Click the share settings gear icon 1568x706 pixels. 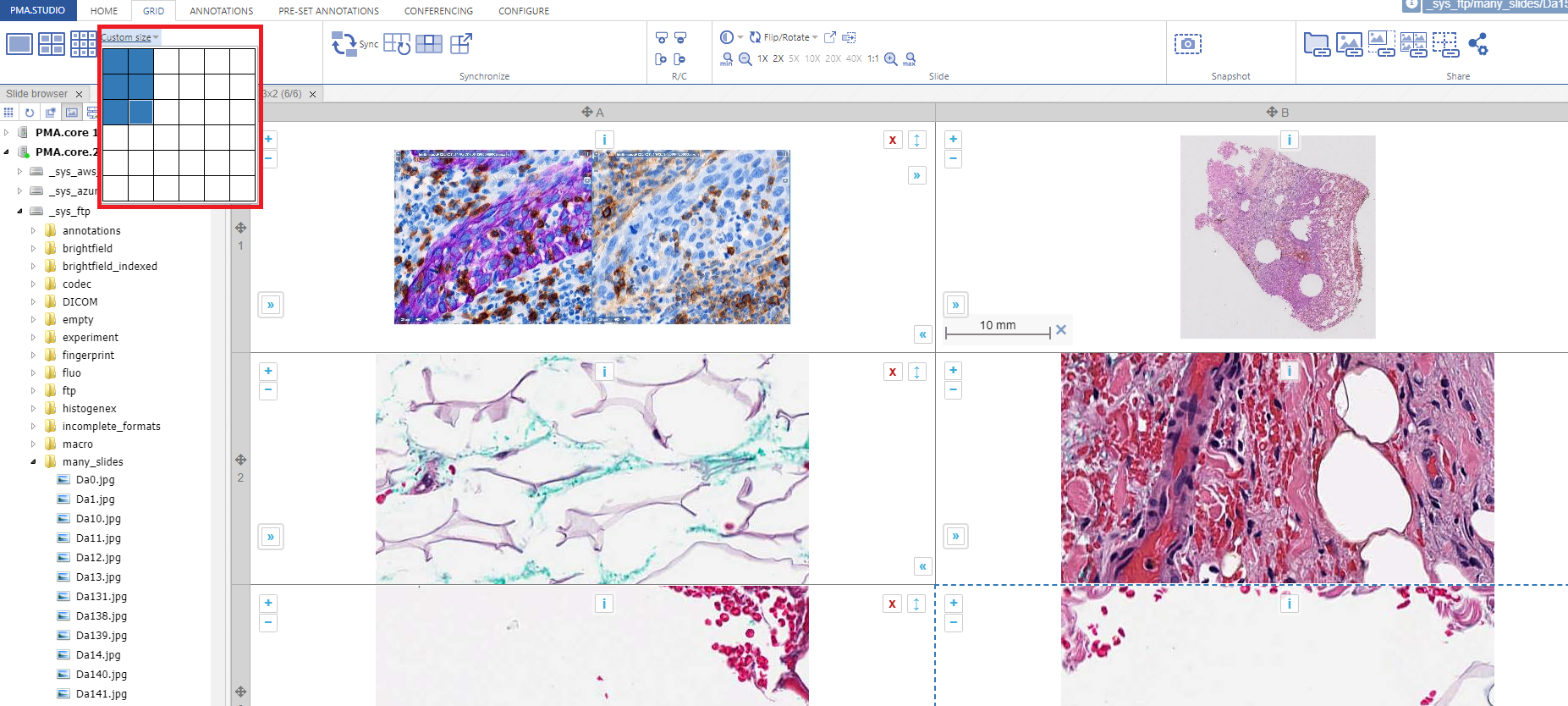click(x=1477, y=44)
